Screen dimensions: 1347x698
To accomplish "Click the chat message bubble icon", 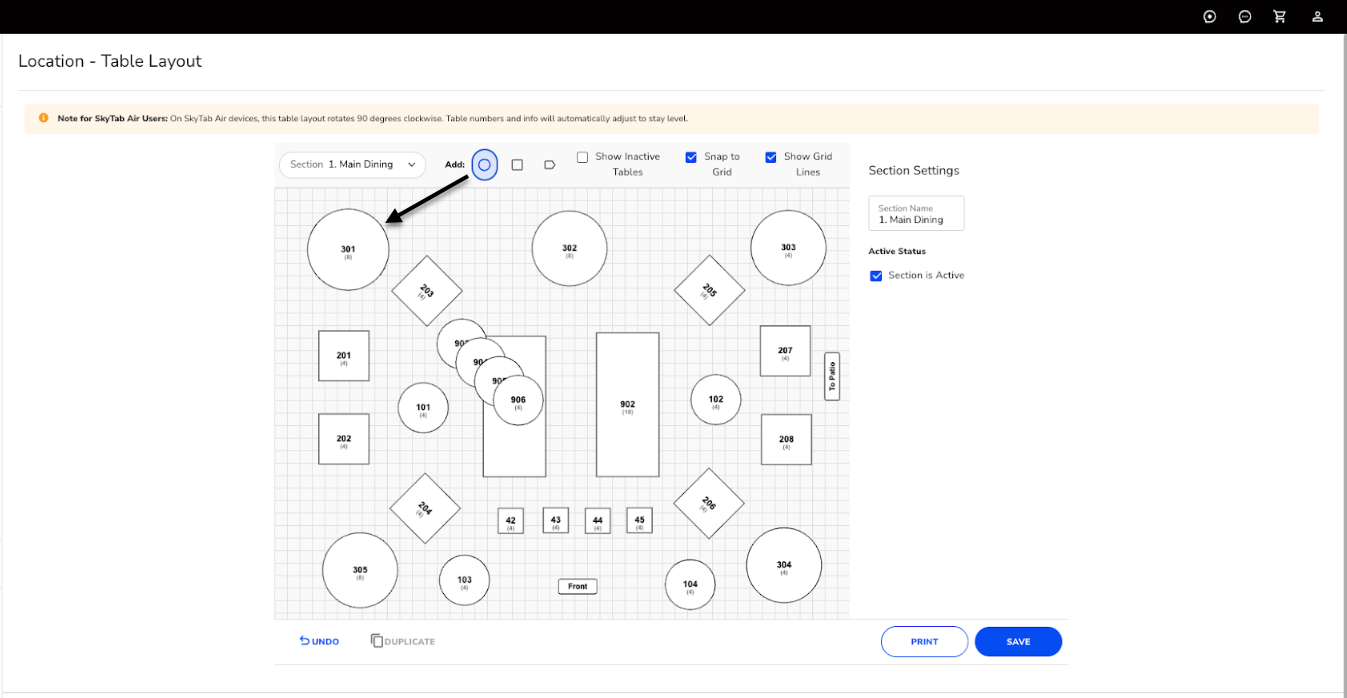I will (x=1245, y=17).
